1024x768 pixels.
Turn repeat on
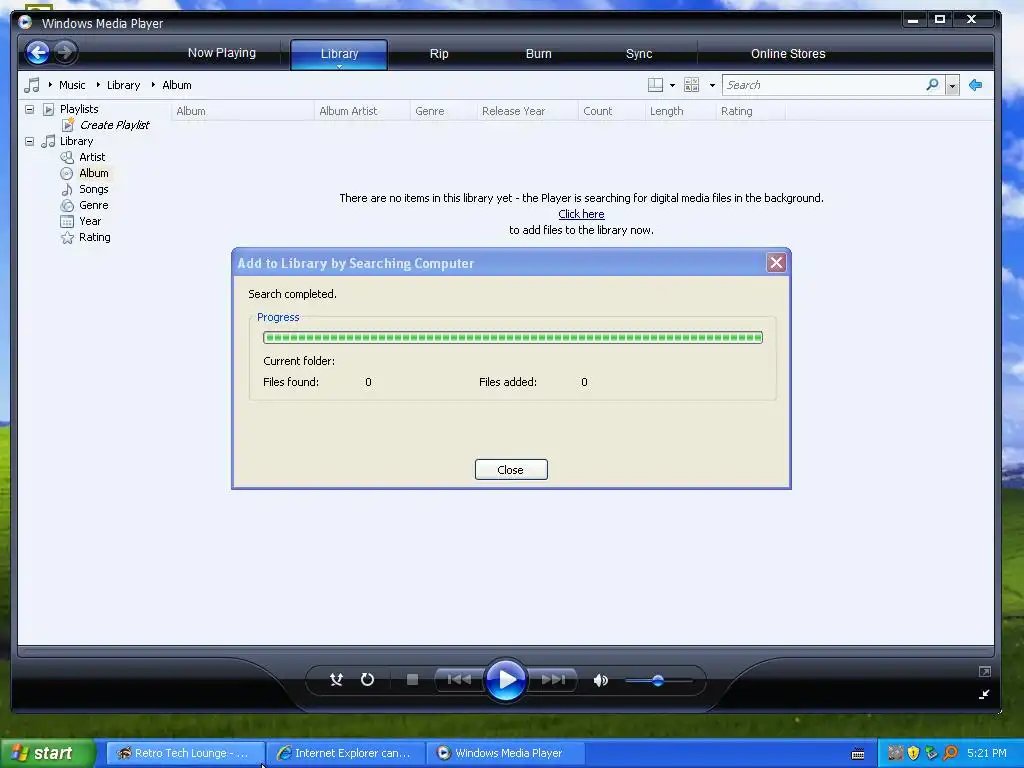click(368, 680)
